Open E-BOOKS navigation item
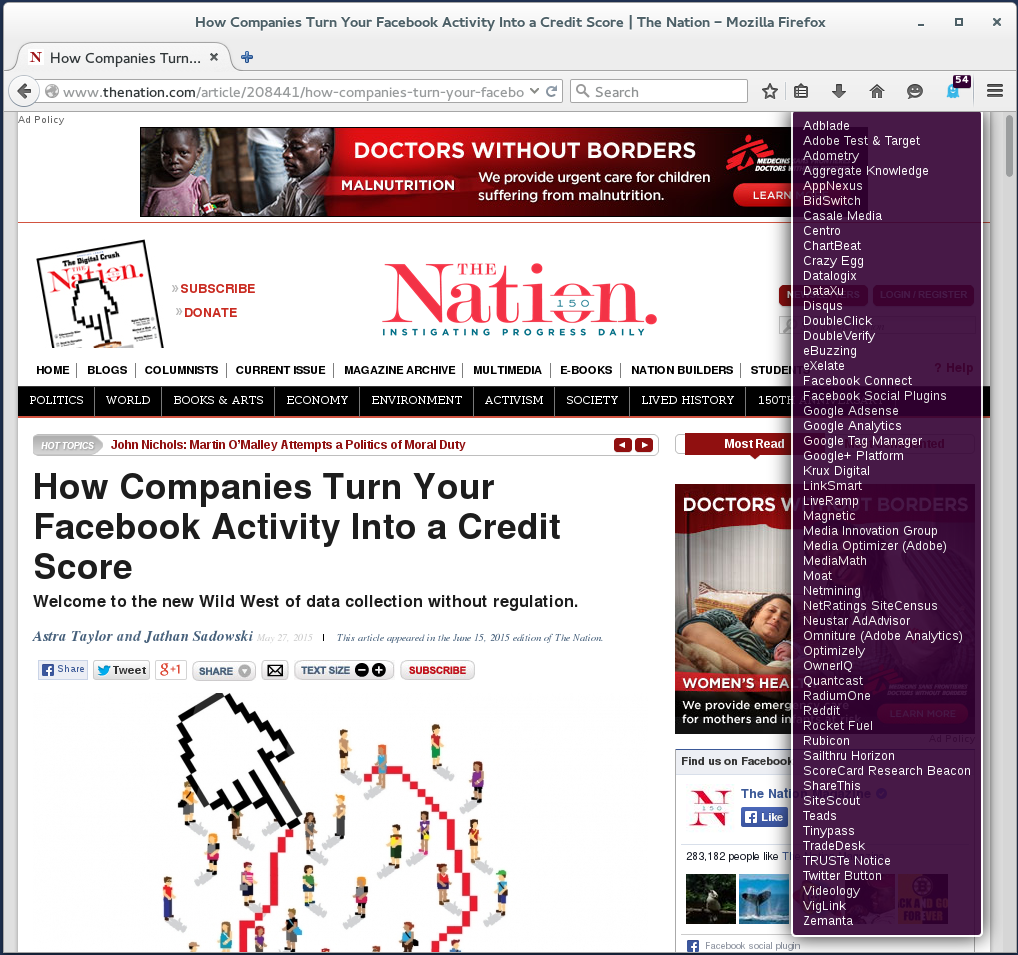 (x=586, y=370)
